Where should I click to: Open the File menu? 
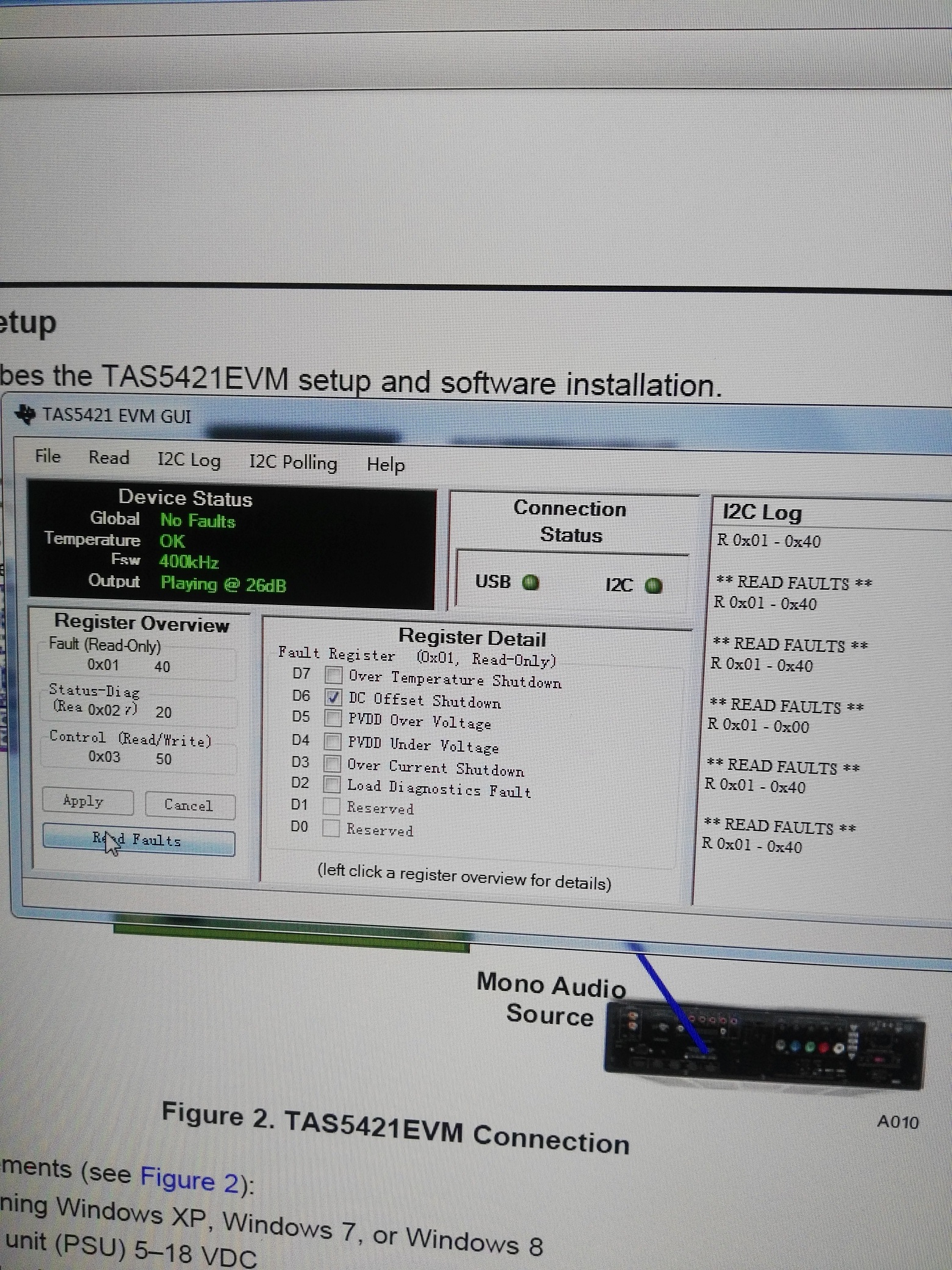click(x=48, y=456)
